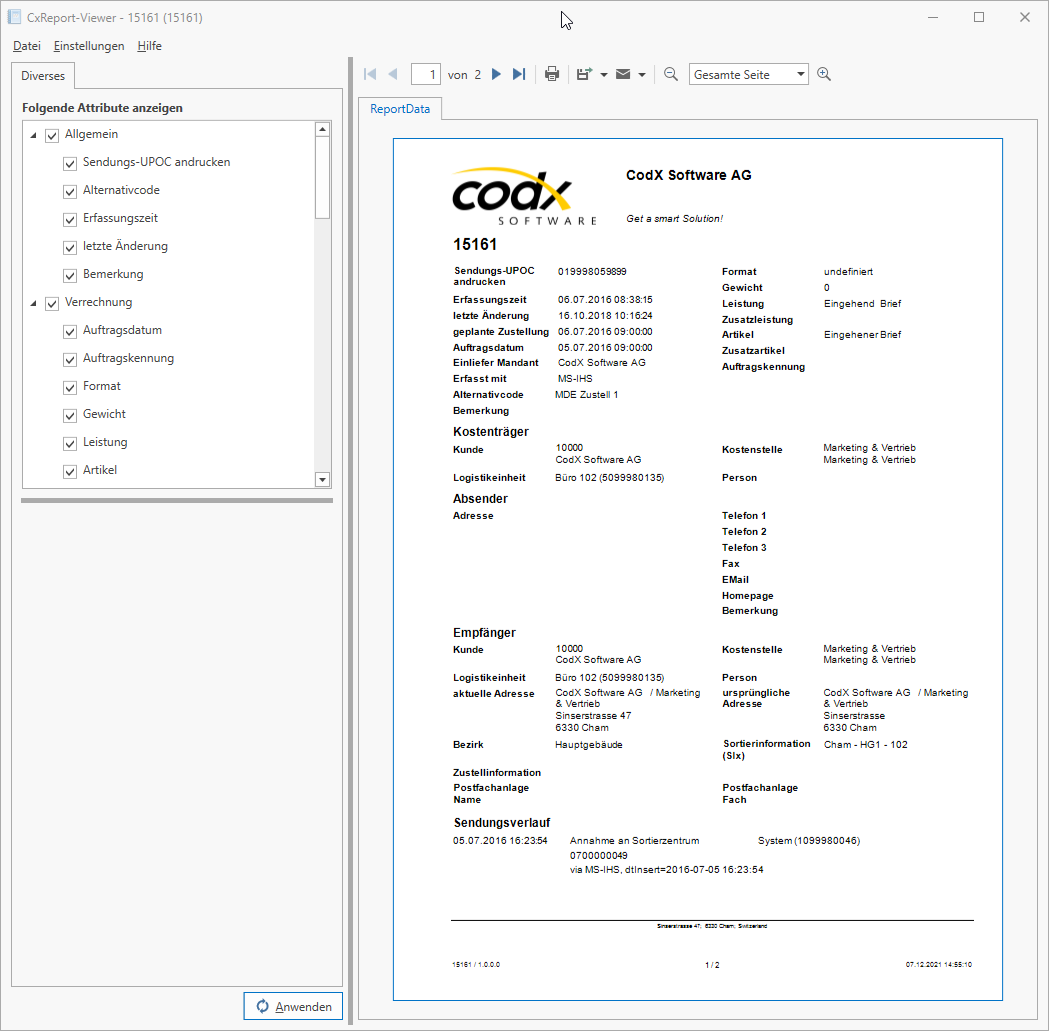Click the CodX Software logo in the report
This screenshot has height=1031, width=1049.
525,196
